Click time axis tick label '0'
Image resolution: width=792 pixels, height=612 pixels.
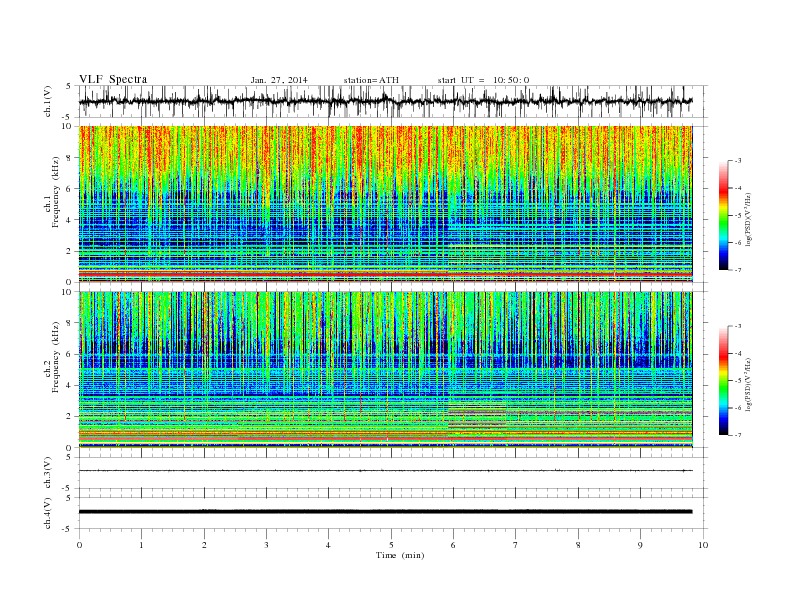(79, 545)
